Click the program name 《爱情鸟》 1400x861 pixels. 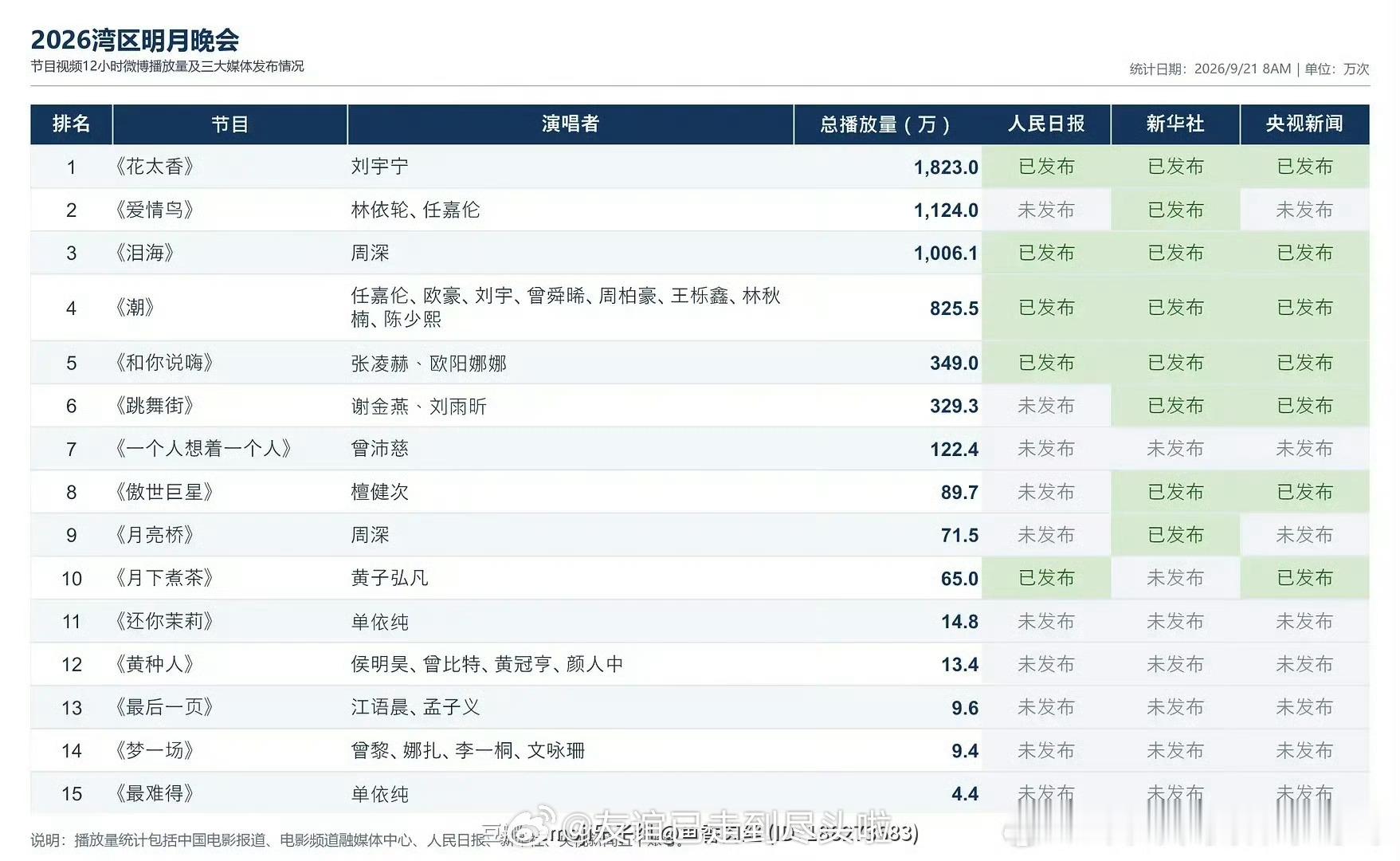(x=155, y=210)
